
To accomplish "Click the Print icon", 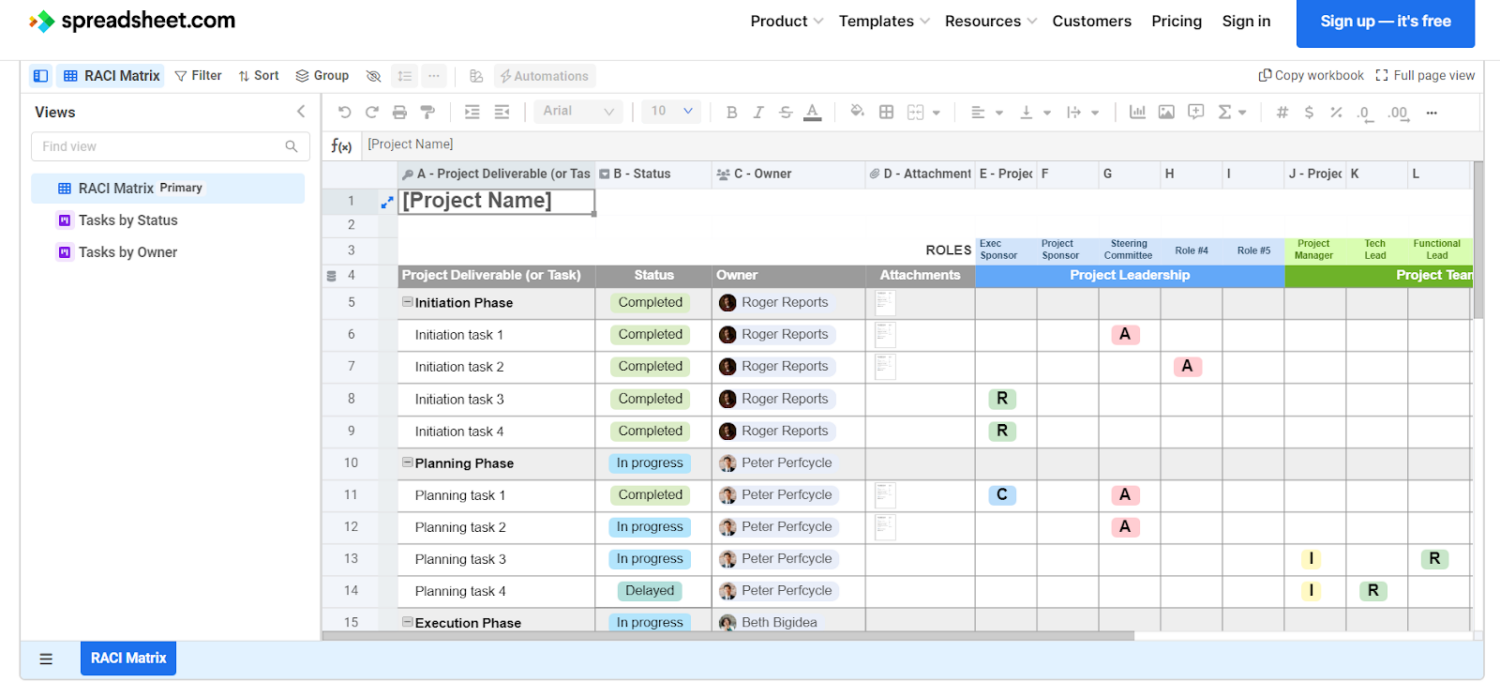I will point(400,112).
